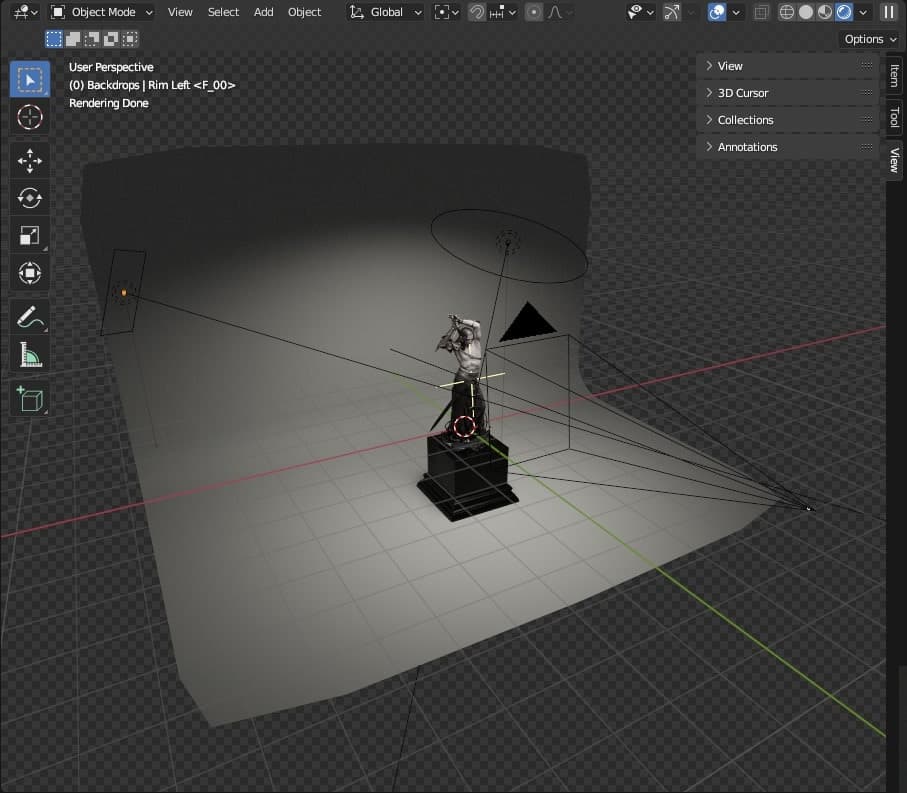Choose the Add Cube tool
The image size is (907, 793).
coord(30,399)
